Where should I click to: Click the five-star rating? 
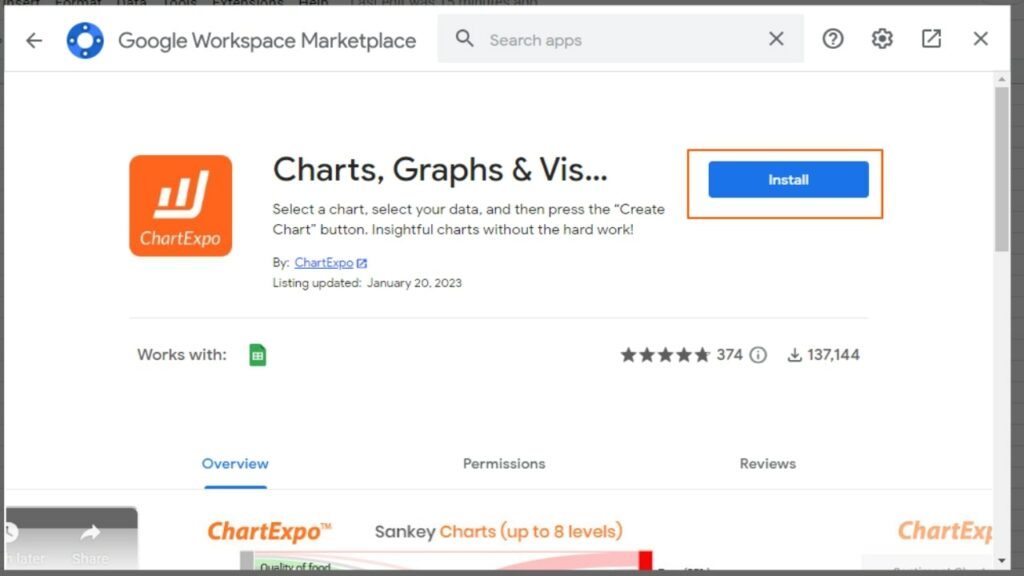pos(665,355)
